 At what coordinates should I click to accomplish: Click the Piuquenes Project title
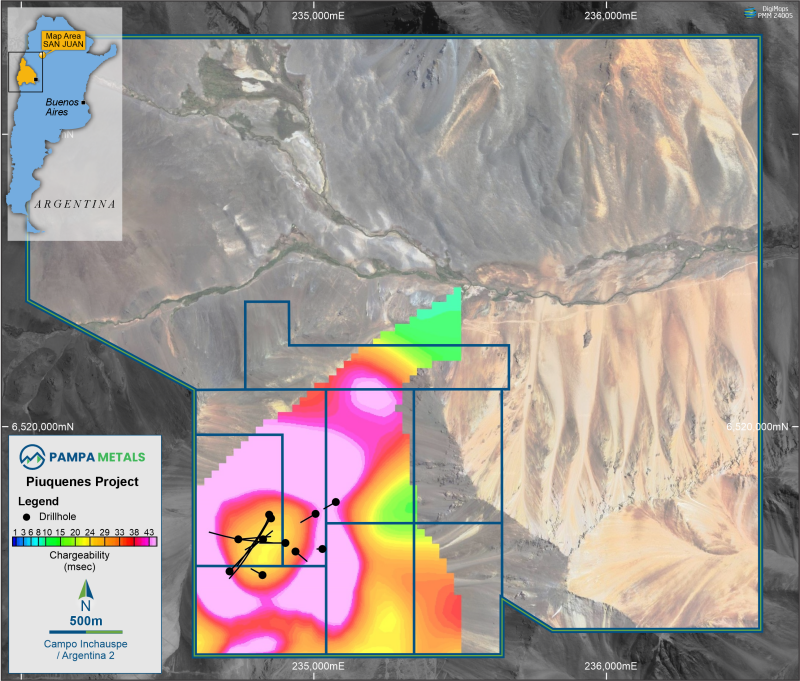[x=84, y=482]
